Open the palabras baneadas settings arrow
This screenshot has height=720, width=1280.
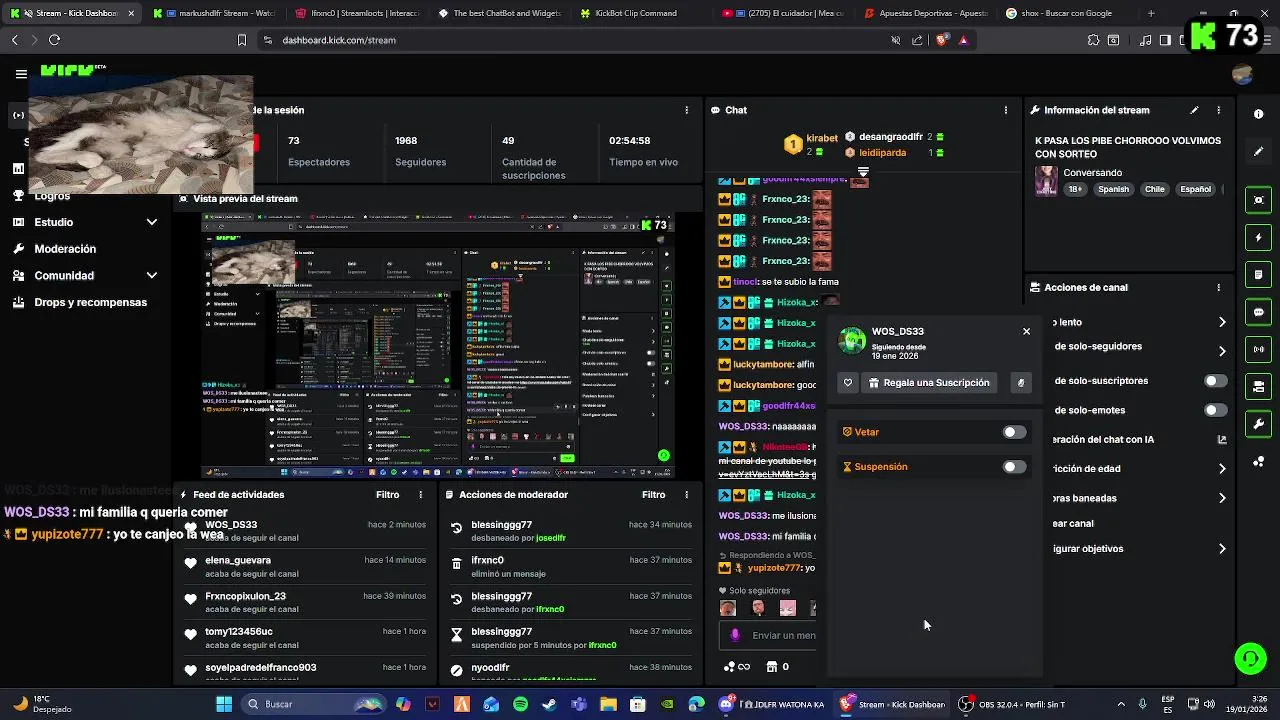[1222, 497]
